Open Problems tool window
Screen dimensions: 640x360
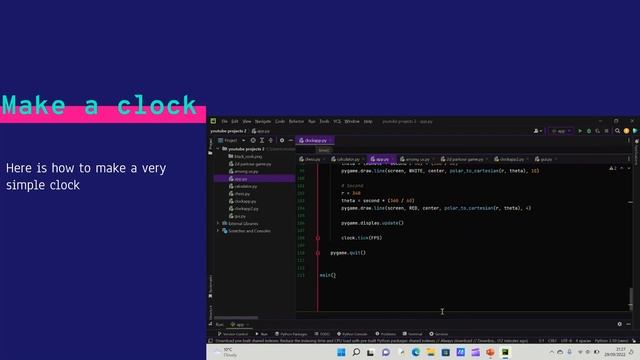pos(385,334)
